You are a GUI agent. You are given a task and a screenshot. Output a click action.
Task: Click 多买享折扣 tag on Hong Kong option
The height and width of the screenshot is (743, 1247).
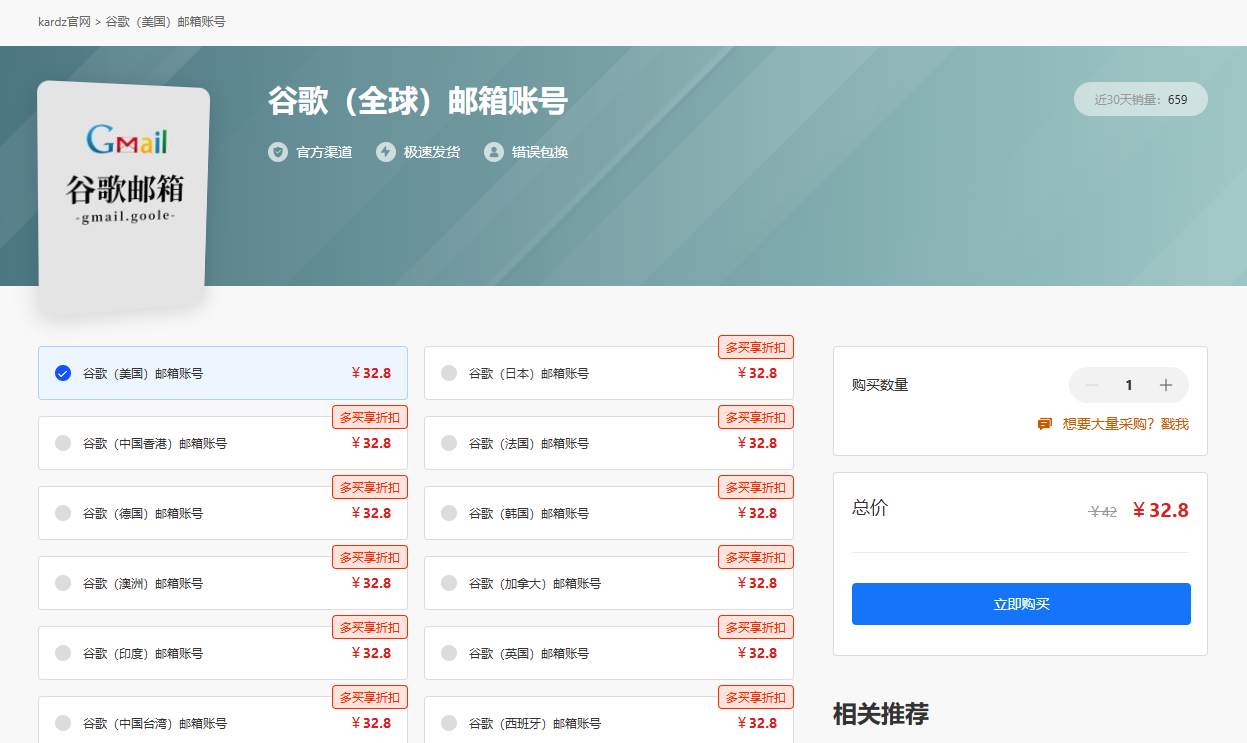click(370, 417)
